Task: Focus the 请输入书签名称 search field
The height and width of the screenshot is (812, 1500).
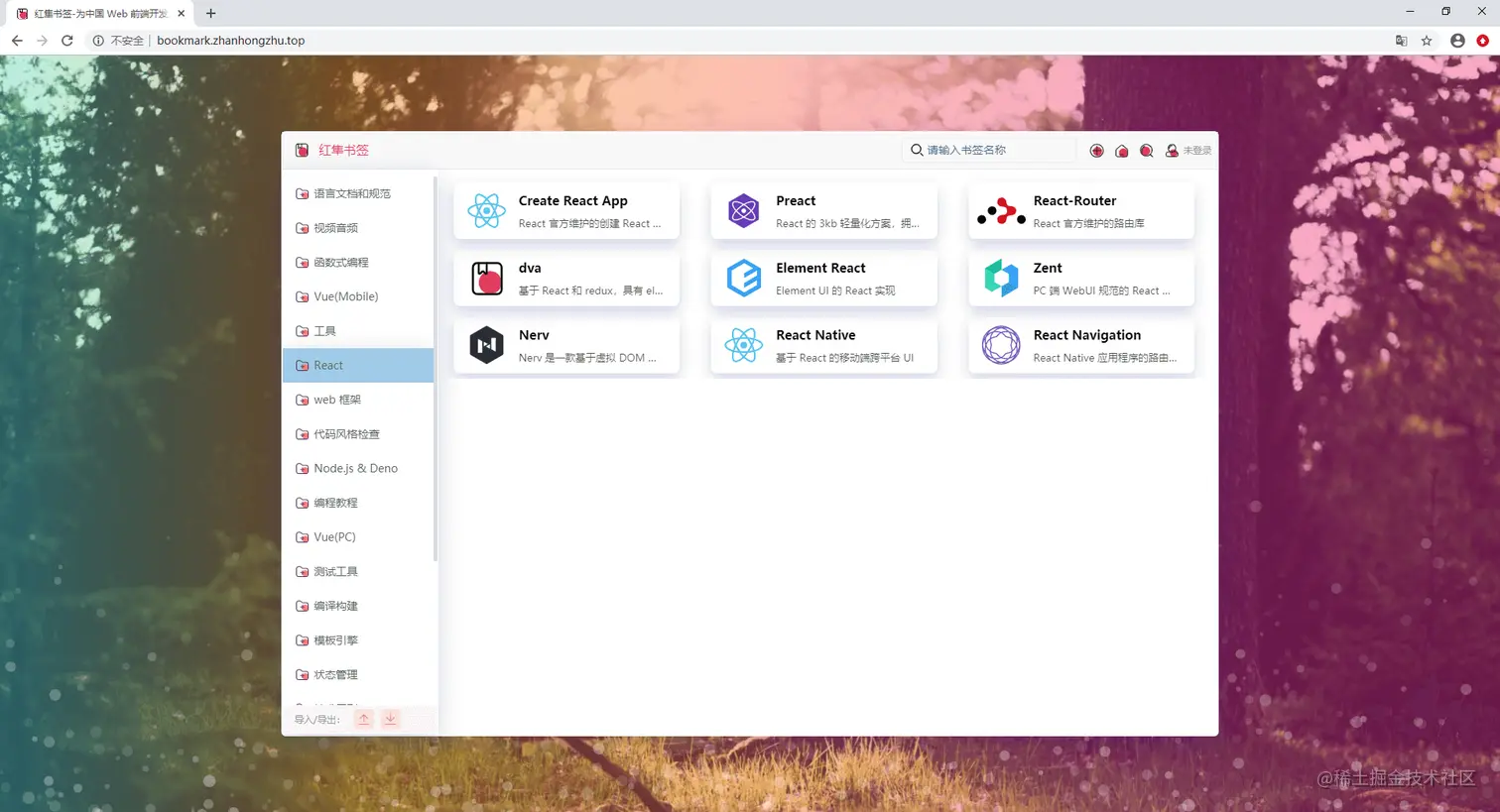Action: point(989,150)
